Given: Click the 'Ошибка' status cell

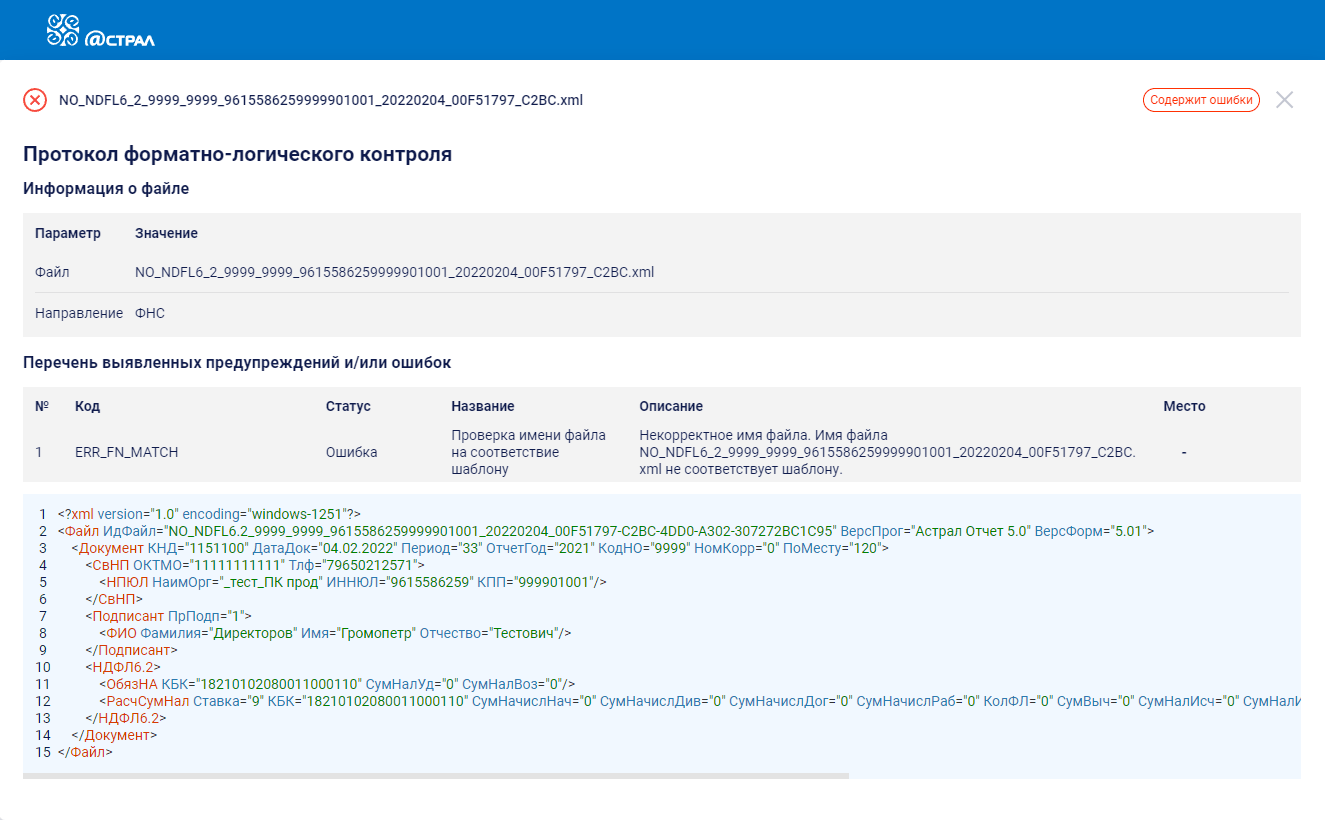Looking at the screenshot, I should [351, 452].
